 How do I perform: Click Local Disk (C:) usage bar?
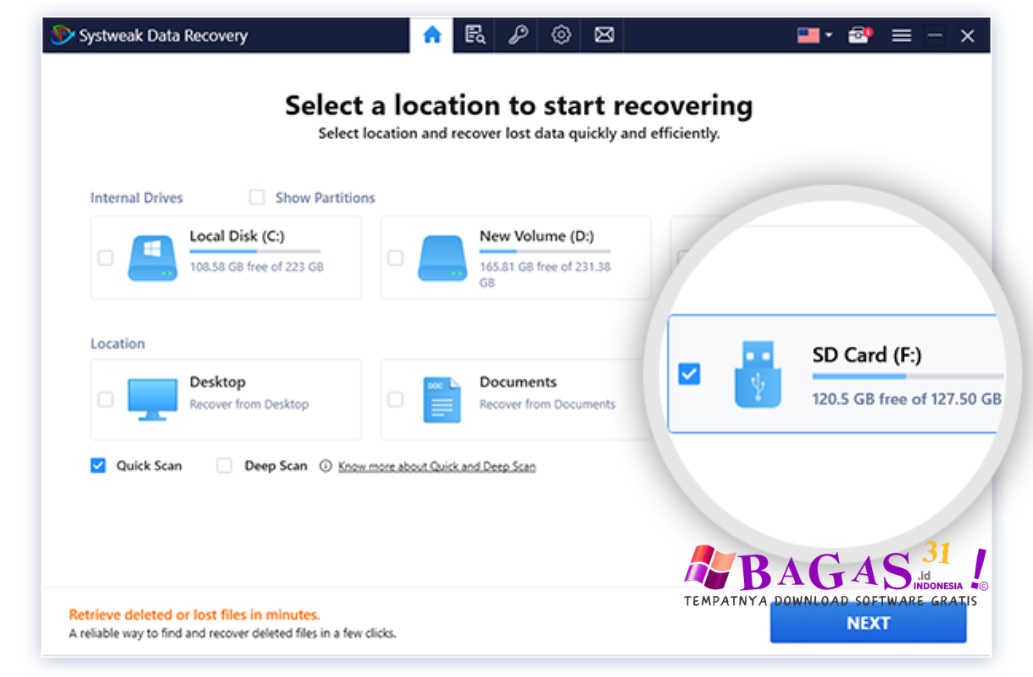[x=255, y=251]
